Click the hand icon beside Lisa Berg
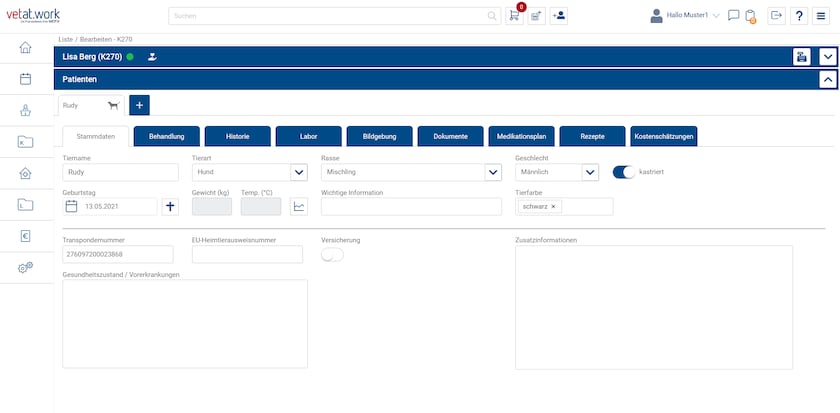The height and width of the screenshot is (413, 840). (152, 56)
